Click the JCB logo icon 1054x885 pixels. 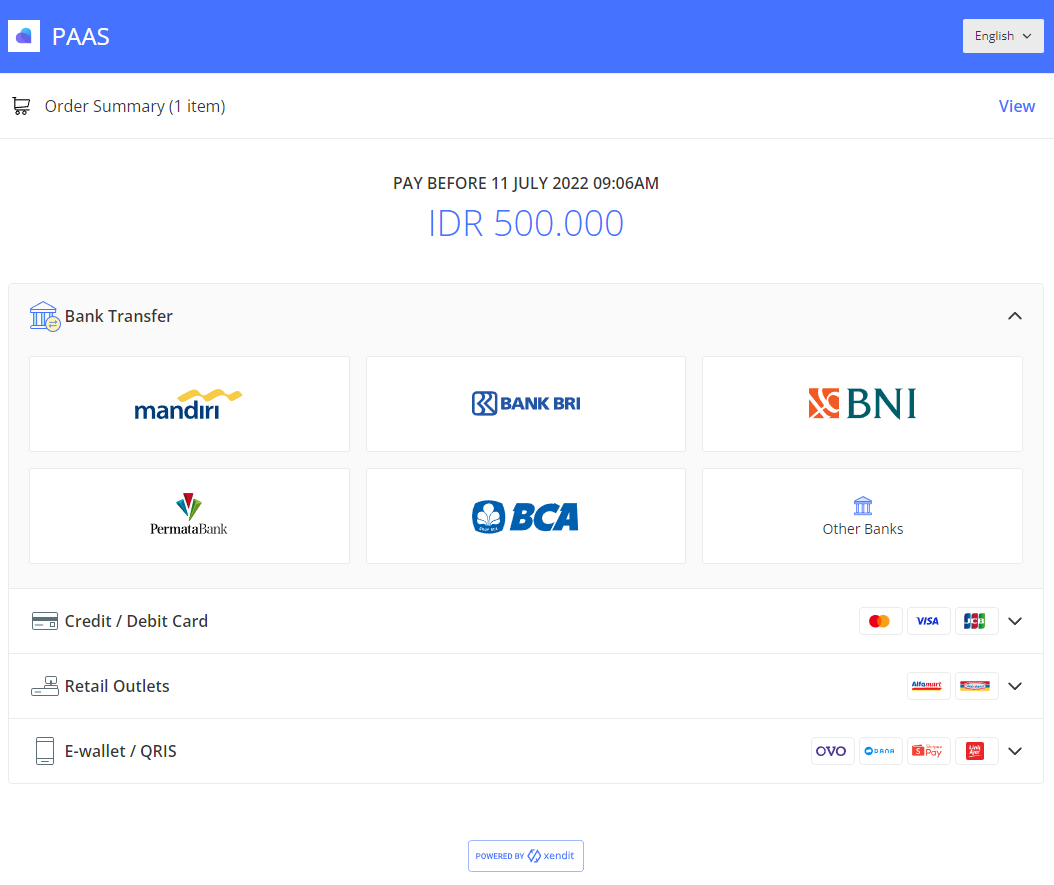click(975, 621)
